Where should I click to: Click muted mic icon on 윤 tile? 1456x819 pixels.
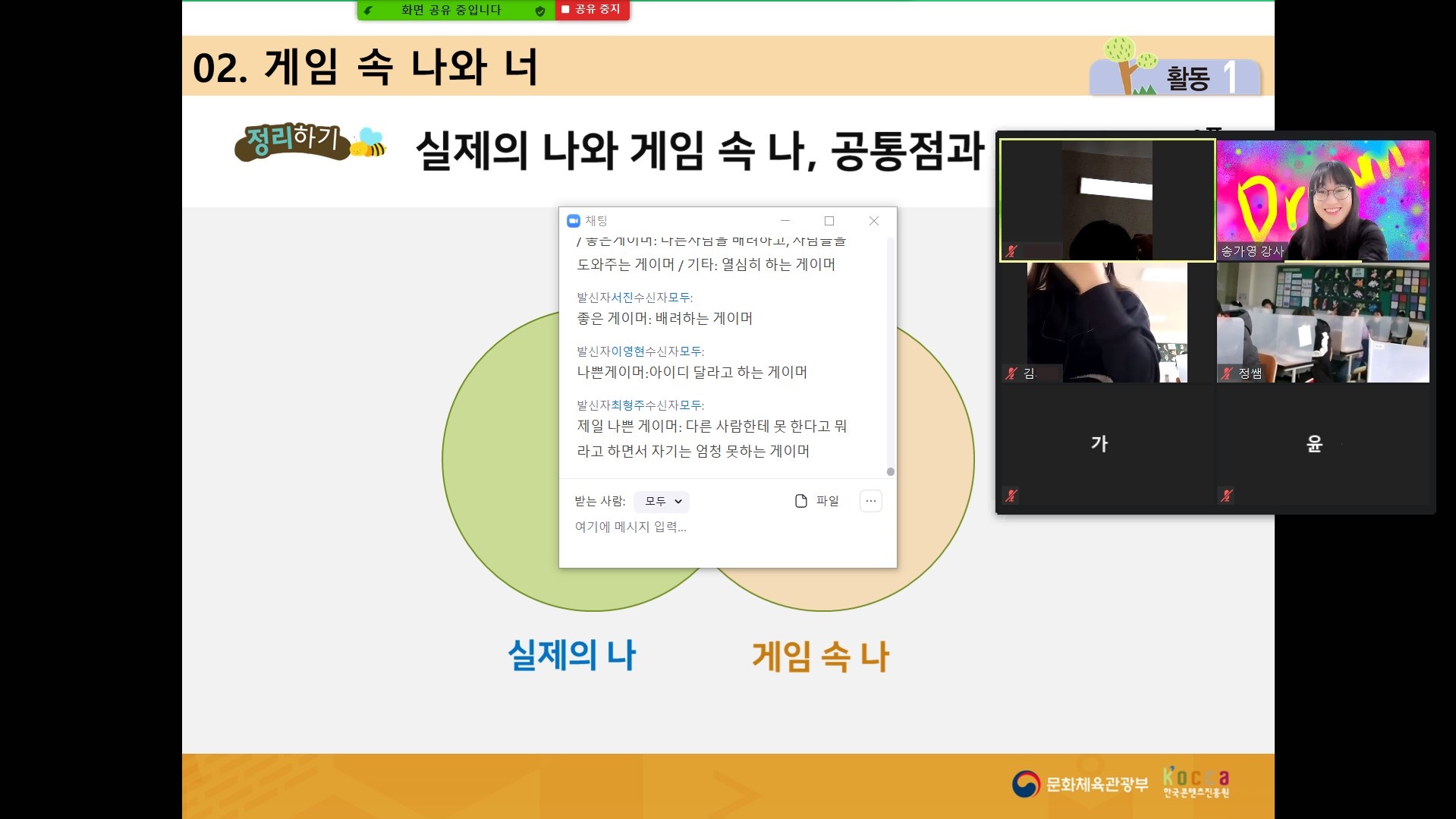(x=1226, y=496)
